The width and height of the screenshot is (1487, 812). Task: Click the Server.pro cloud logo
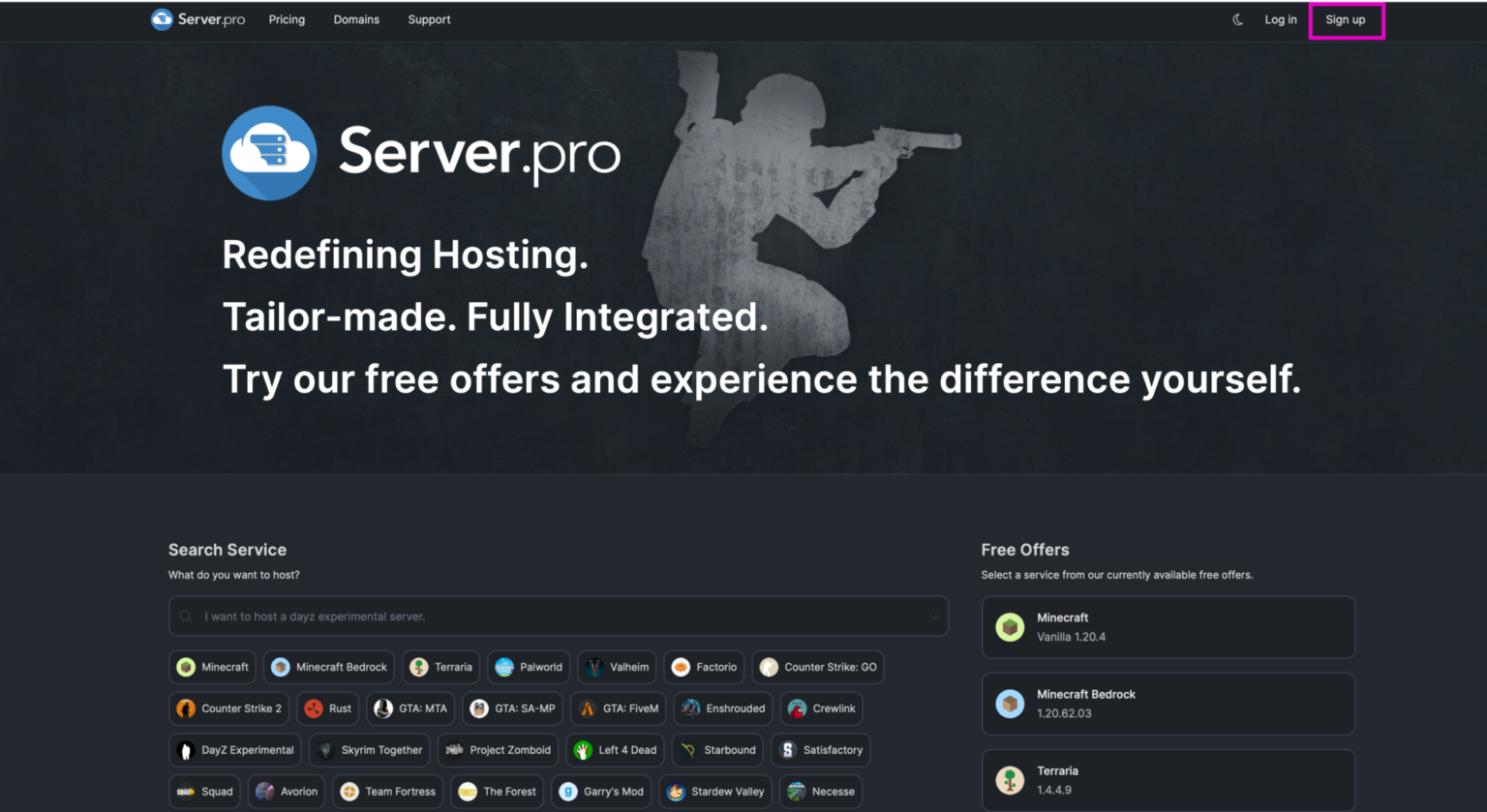[161, 18]
